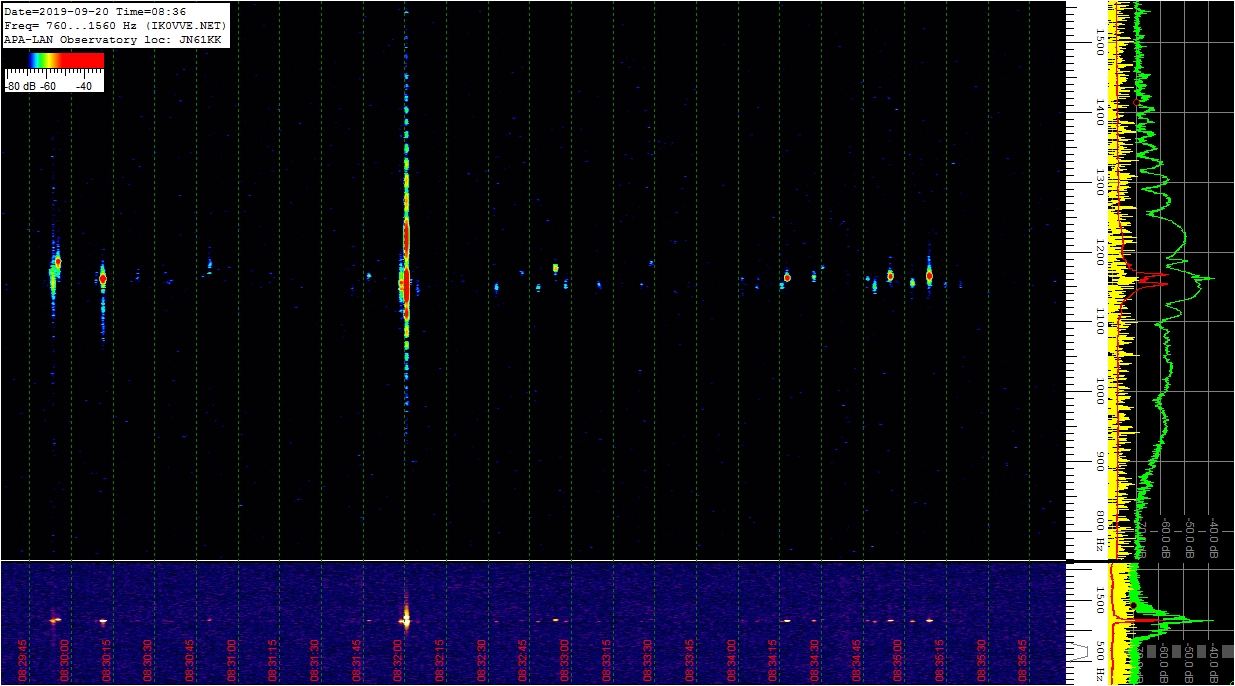Click the 1300 frequency axis label
The width and height of the screenshot is (1235, 686).
click(1100, 182)
